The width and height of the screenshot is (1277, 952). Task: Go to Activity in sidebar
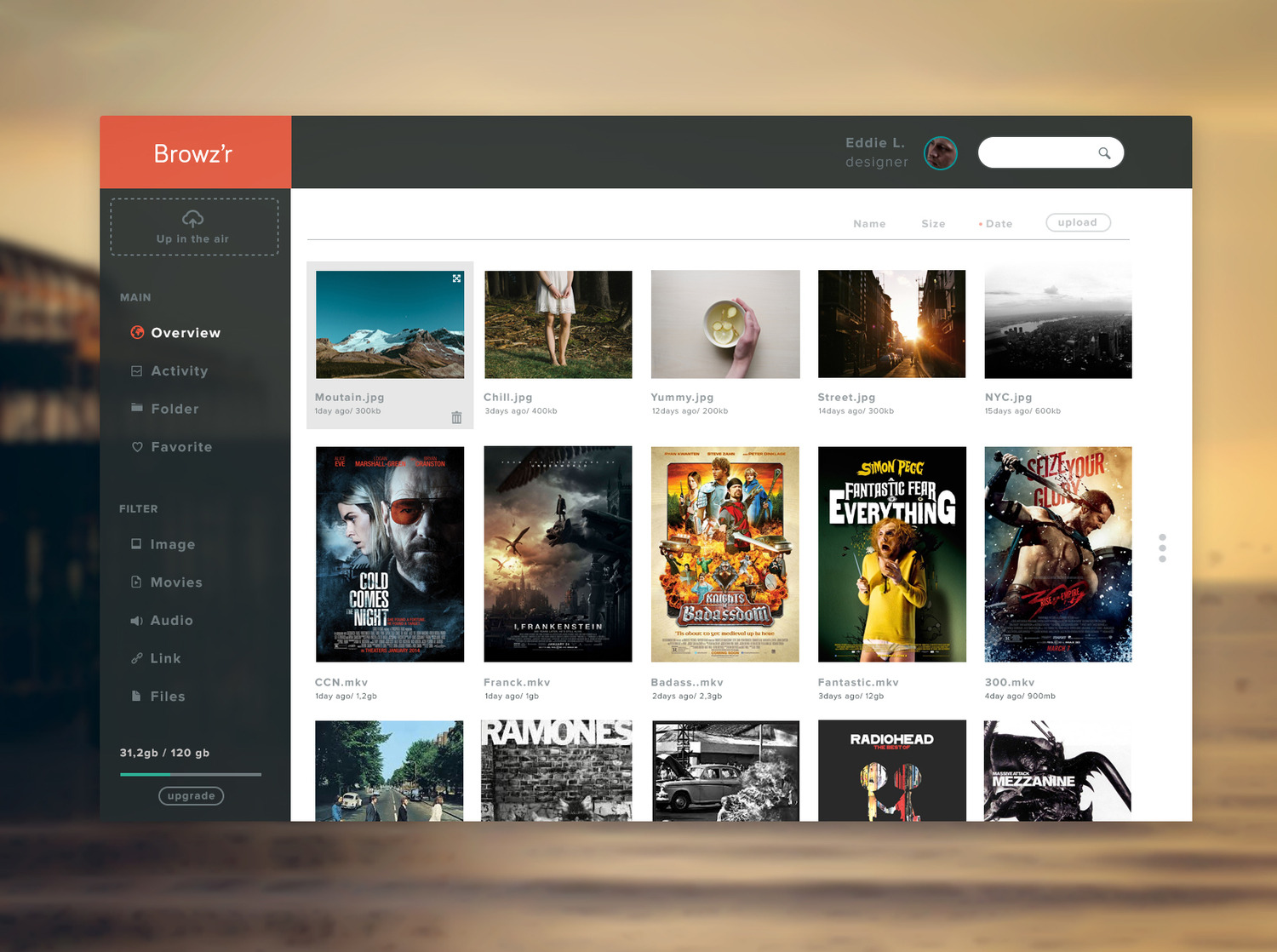pyautogui.click(x=179, y=371)
